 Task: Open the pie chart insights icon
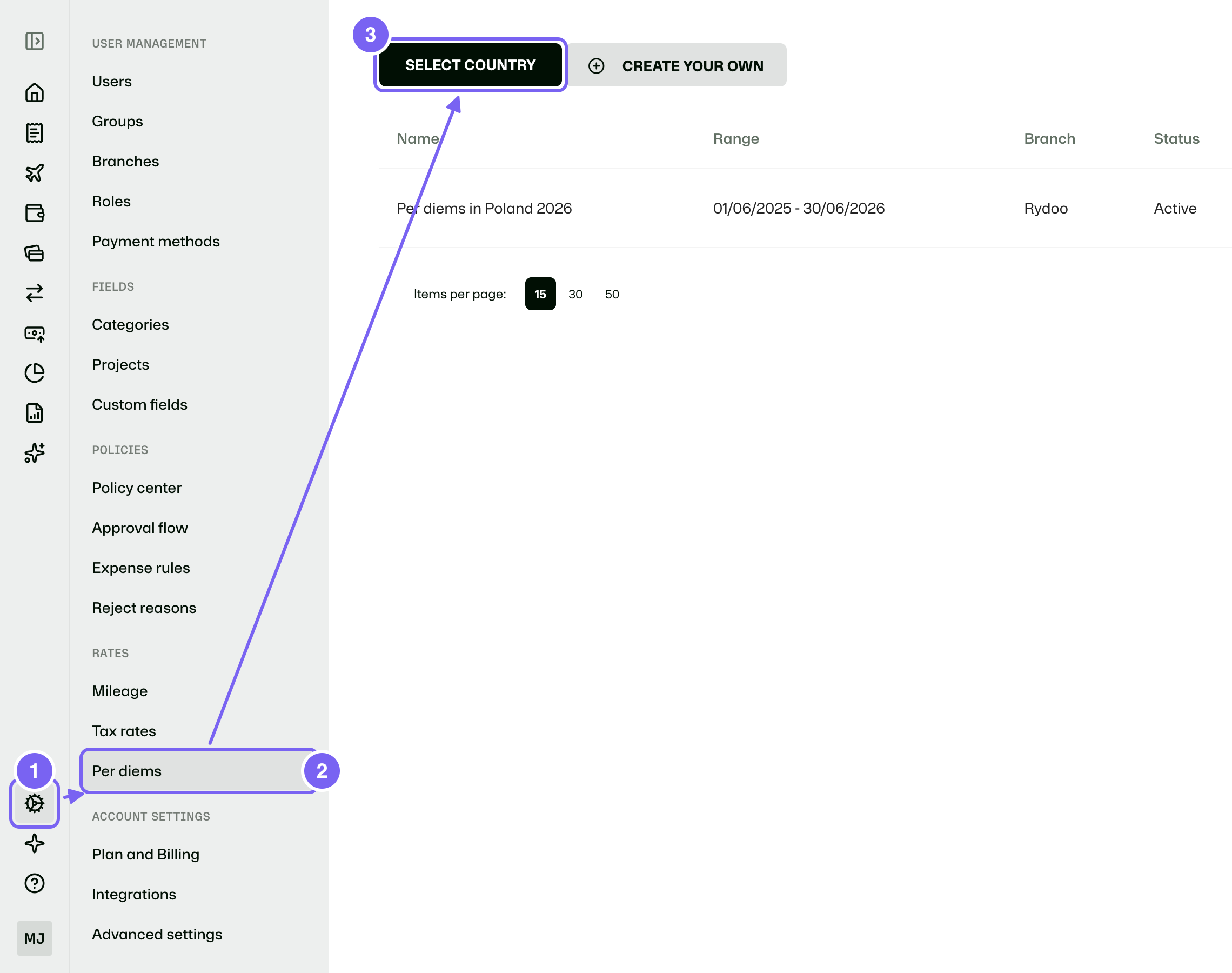tap(34, 373)
